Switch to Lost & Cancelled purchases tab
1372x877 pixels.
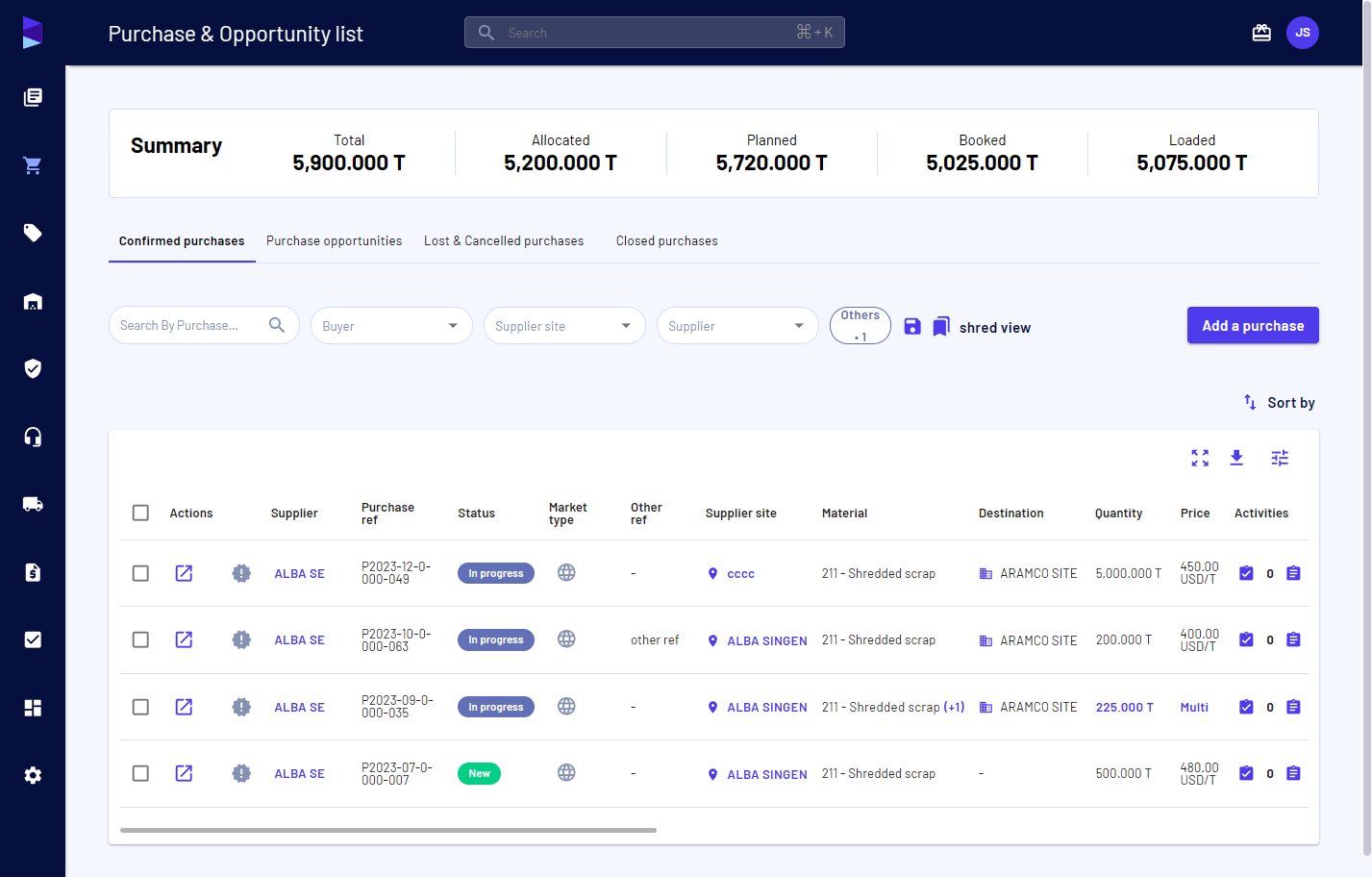click(504, 241)
